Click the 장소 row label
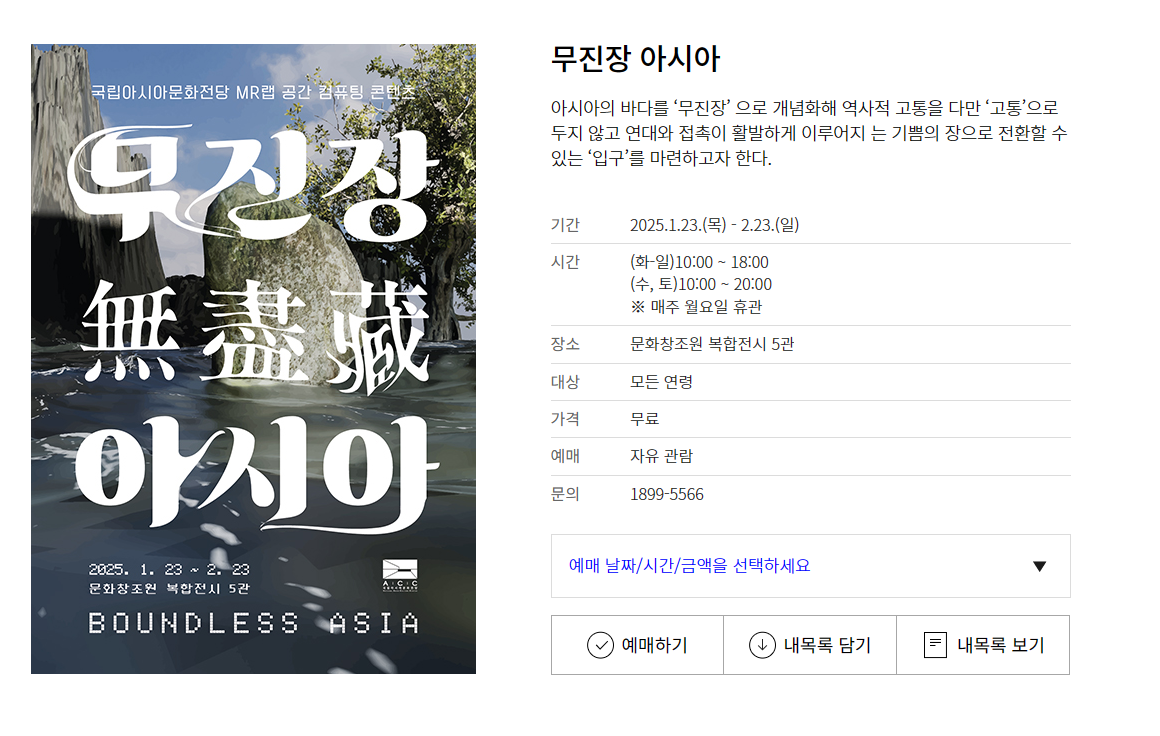Viewport: 1160px width, 736px height. [565, 344]
